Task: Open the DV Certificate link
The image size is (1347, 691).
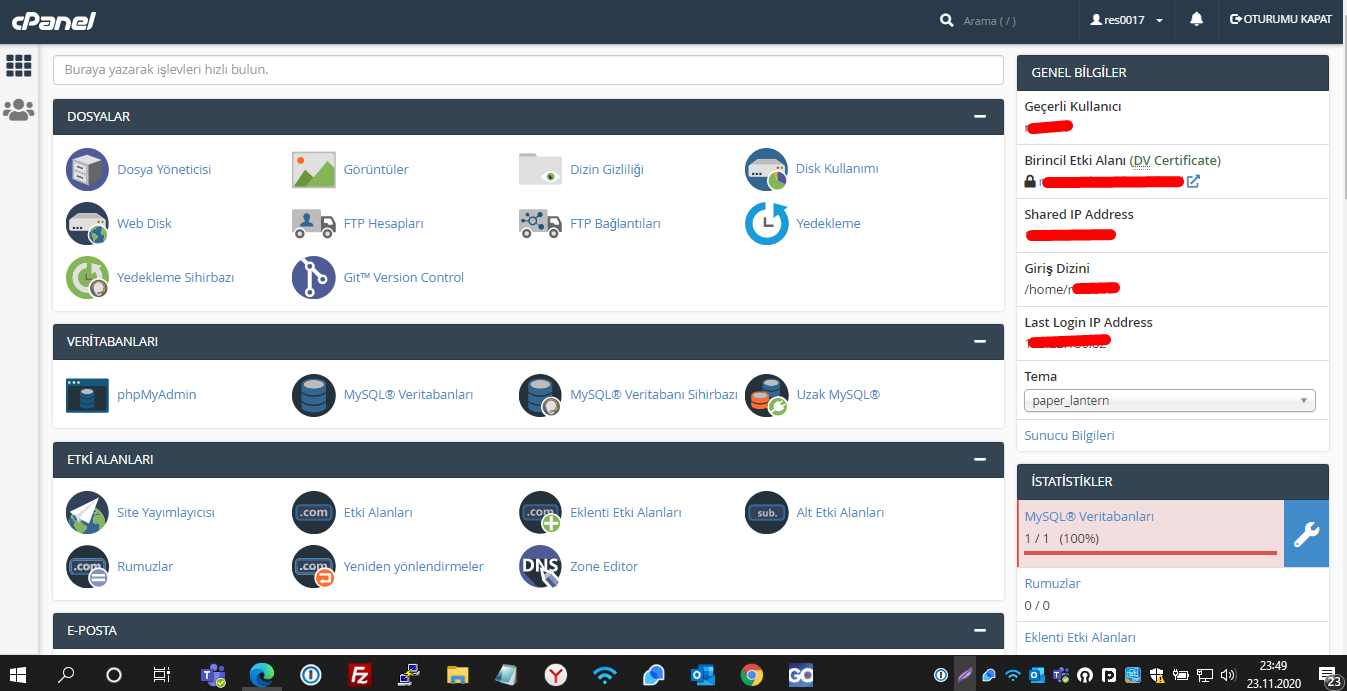Action: pos(1175,160)
